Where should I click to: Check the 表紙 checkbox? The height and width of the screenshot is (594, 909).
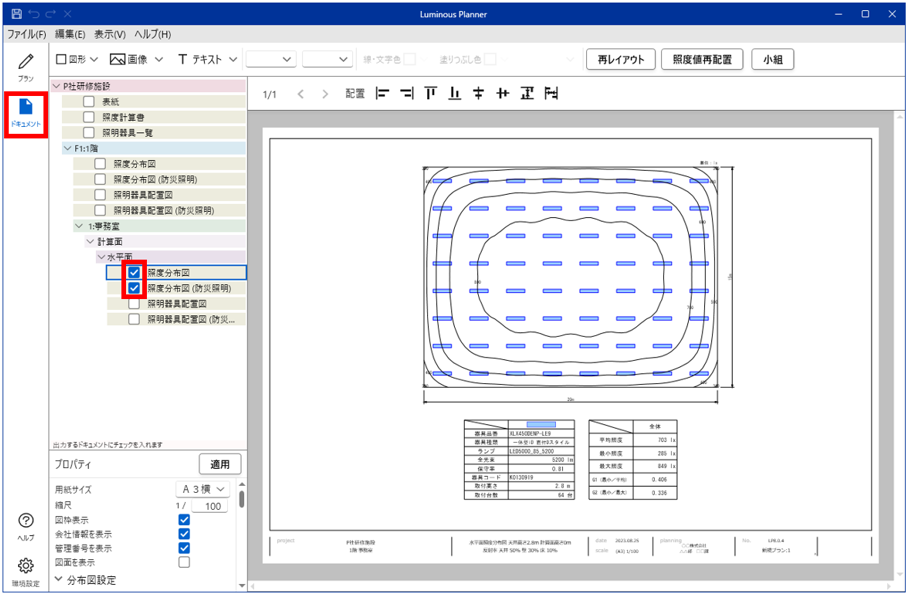point(89,102)
